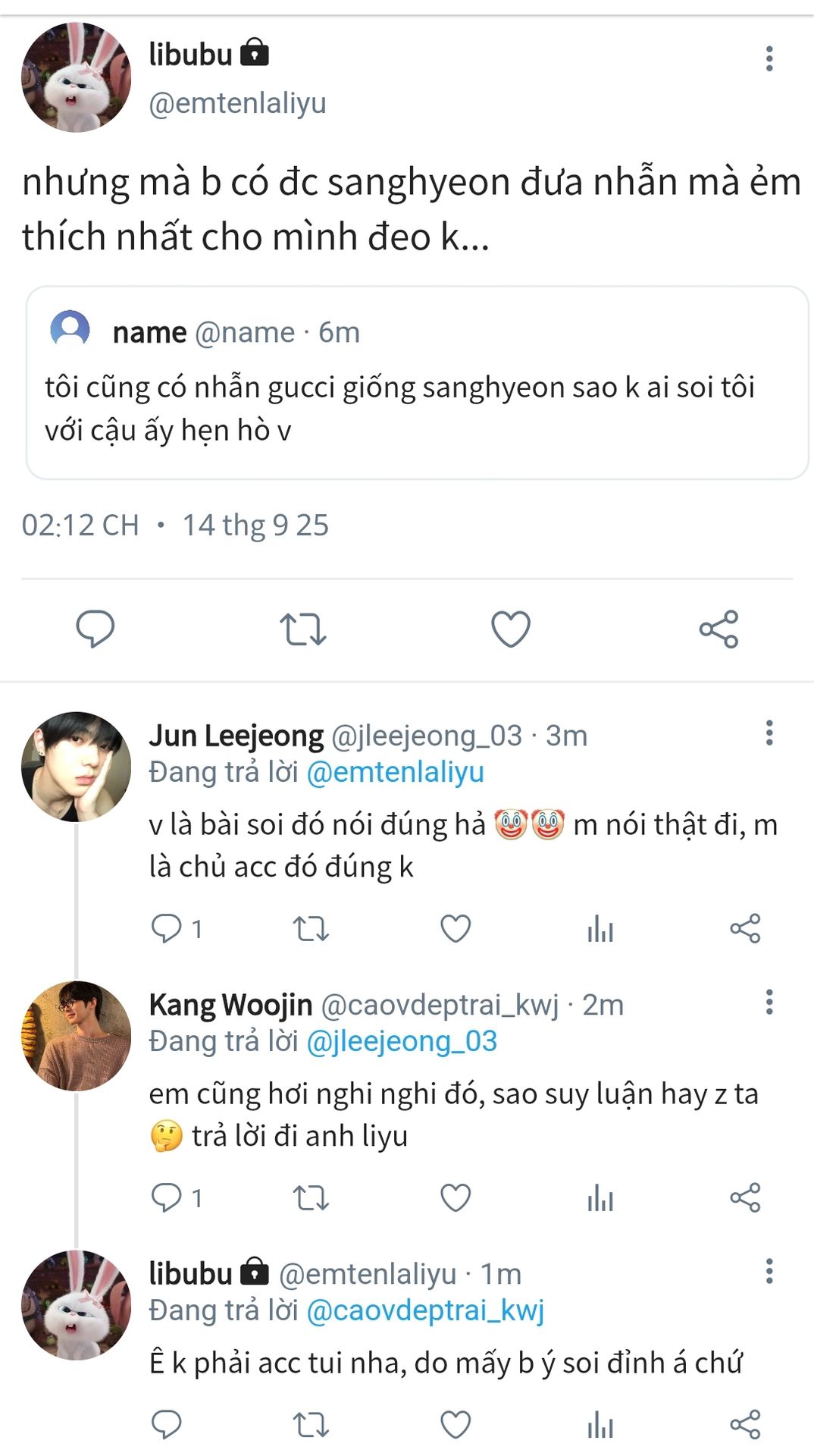Like the main tweet by libubu
This screenshot has width=814, height=1456.
pyautogui.click(x=511, y=629)
